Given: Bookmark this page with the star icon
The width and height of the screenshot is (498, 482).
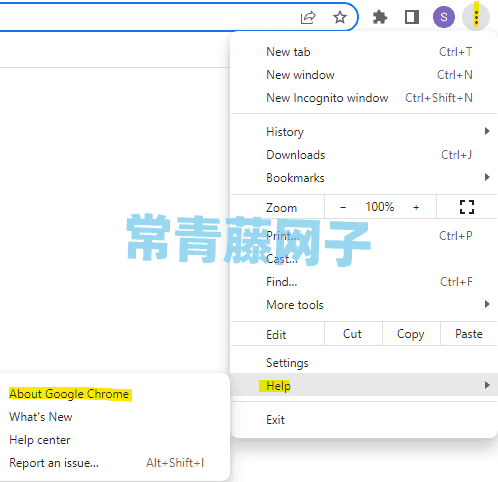Looking at the screenshot, I should click(340, 17).
